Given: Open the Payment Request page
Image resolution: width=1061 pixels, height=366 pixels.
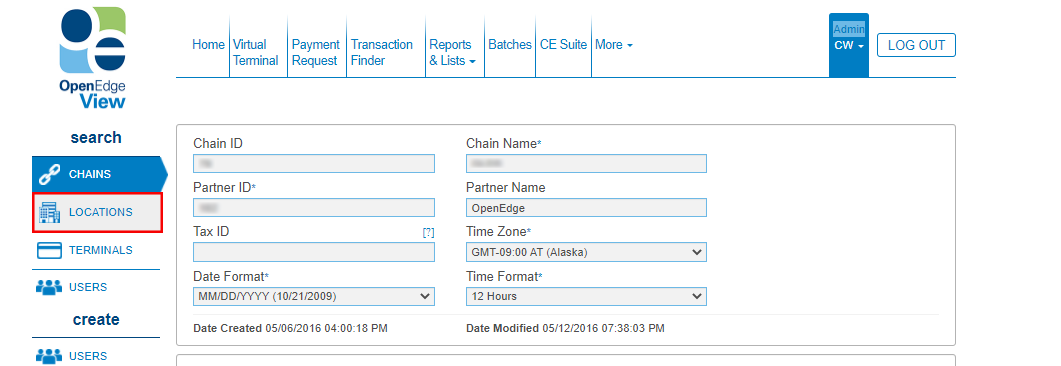Looking at the screenshot, I should (x=315, y=53).
